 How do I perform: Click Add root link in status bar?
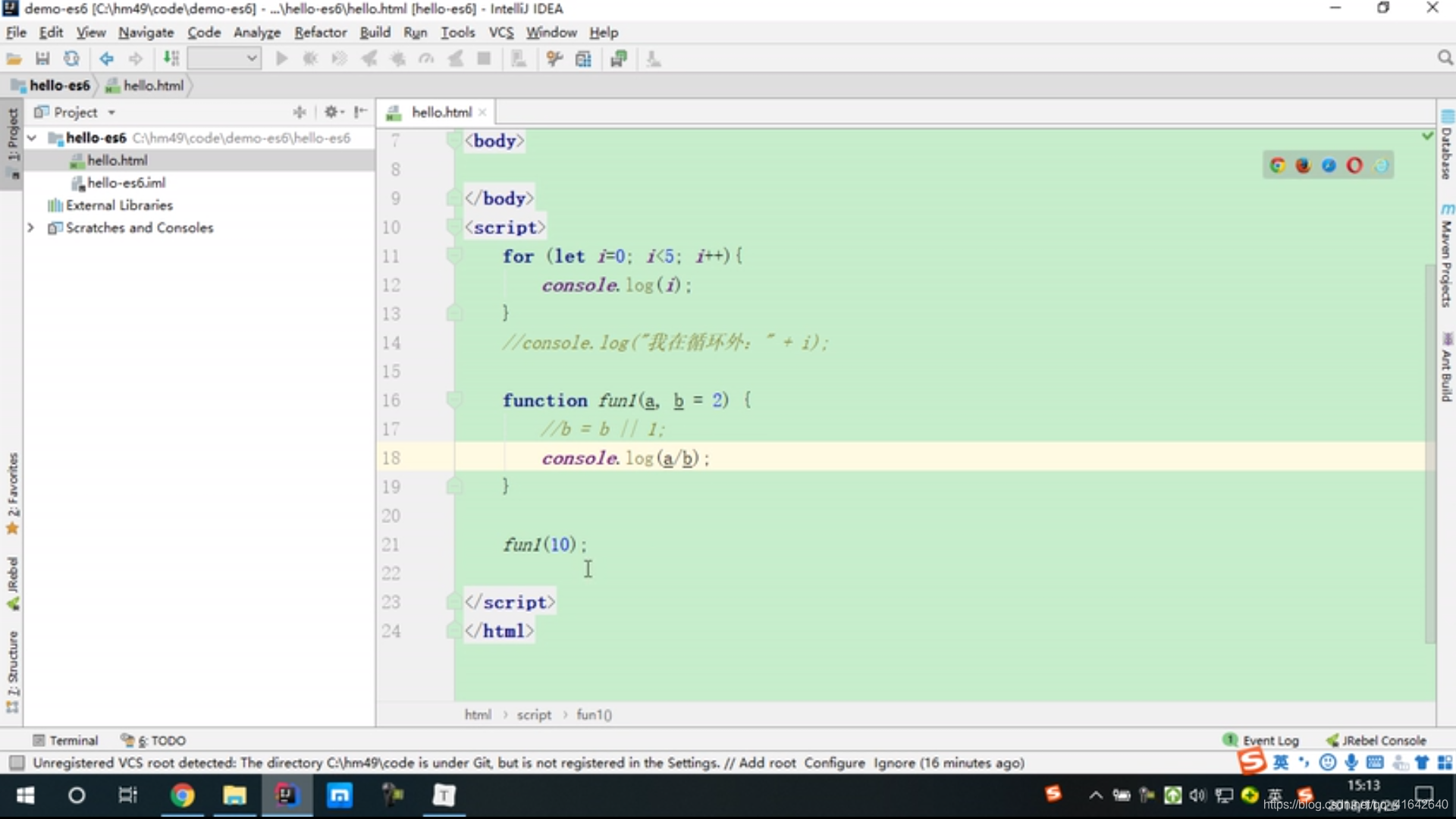click(x=767, y=763)
